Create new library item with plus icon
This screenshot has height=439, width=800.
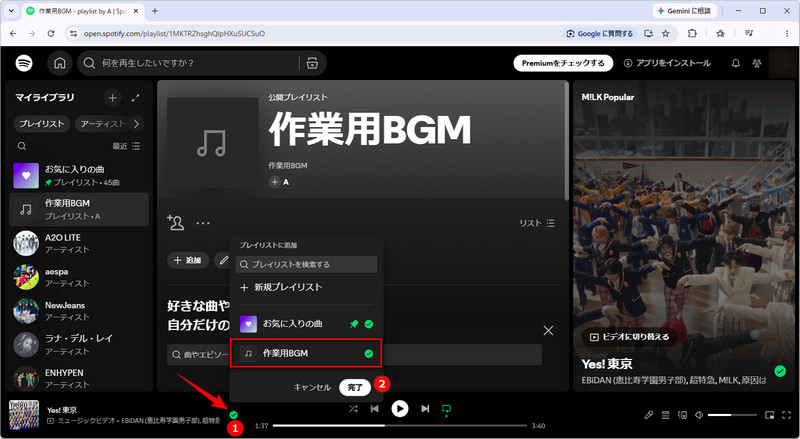point(113,98)
